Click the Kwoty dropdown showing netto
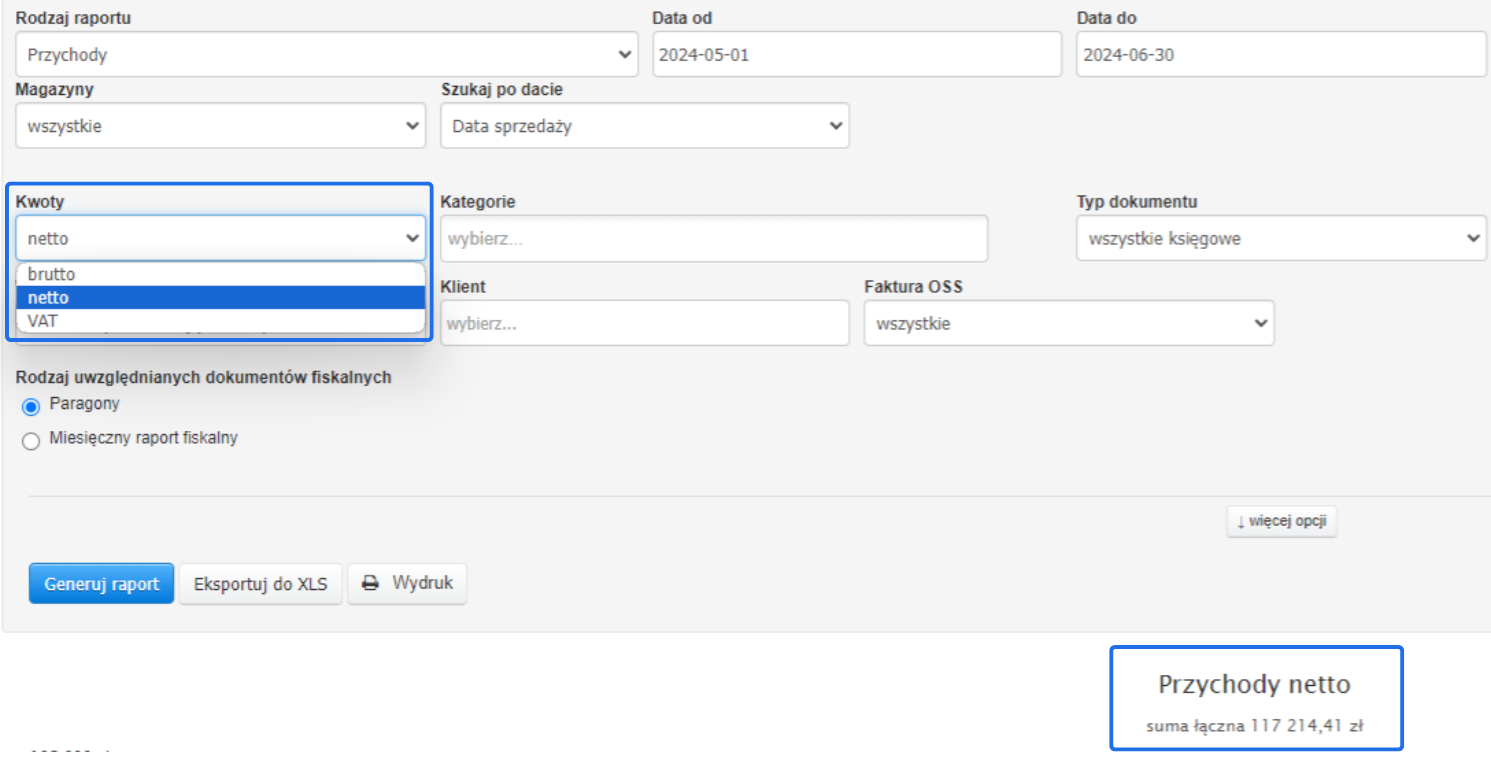 [220, 239]
